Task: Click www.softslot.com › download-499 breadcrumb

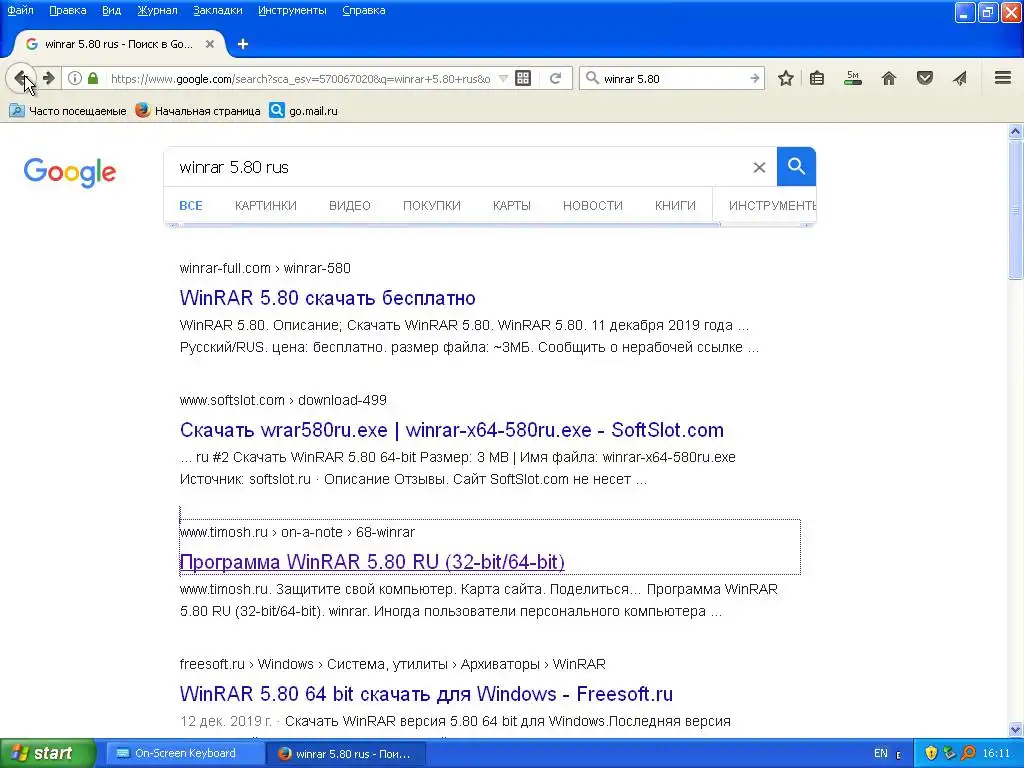Action: [x=283, y=400]
